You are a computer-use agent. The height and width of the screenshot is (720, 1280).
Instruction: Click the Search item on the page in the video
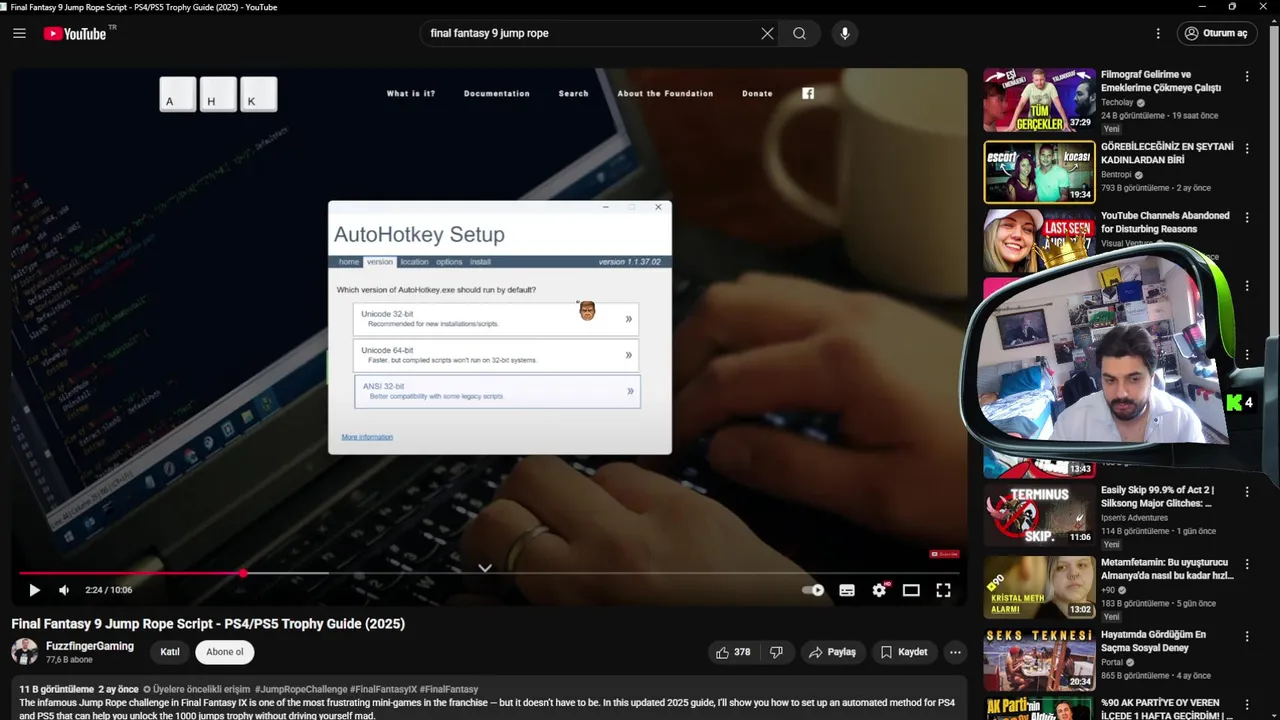(x=573, y=93)
